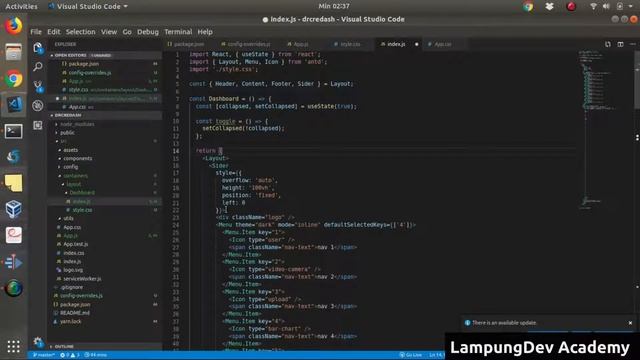The height and width of the screenshot is (360, 640).
Task: Open Files manager from the dock
Action: [x=13, y=52]
